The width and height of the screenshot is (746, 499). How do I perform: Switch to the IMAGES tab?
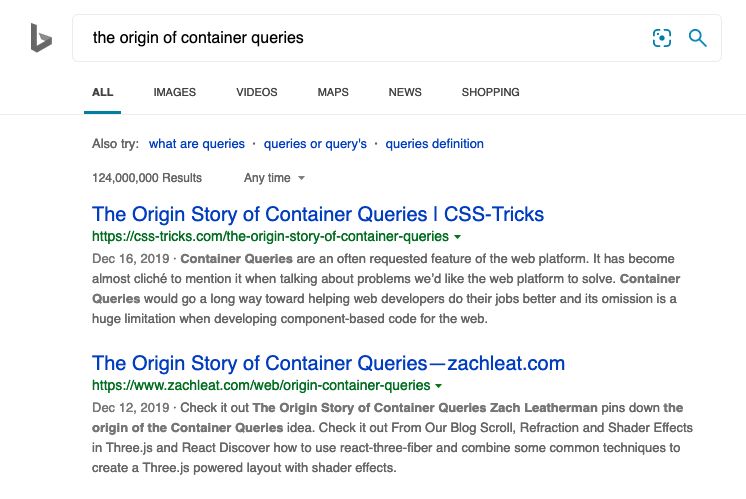(175, 92)
